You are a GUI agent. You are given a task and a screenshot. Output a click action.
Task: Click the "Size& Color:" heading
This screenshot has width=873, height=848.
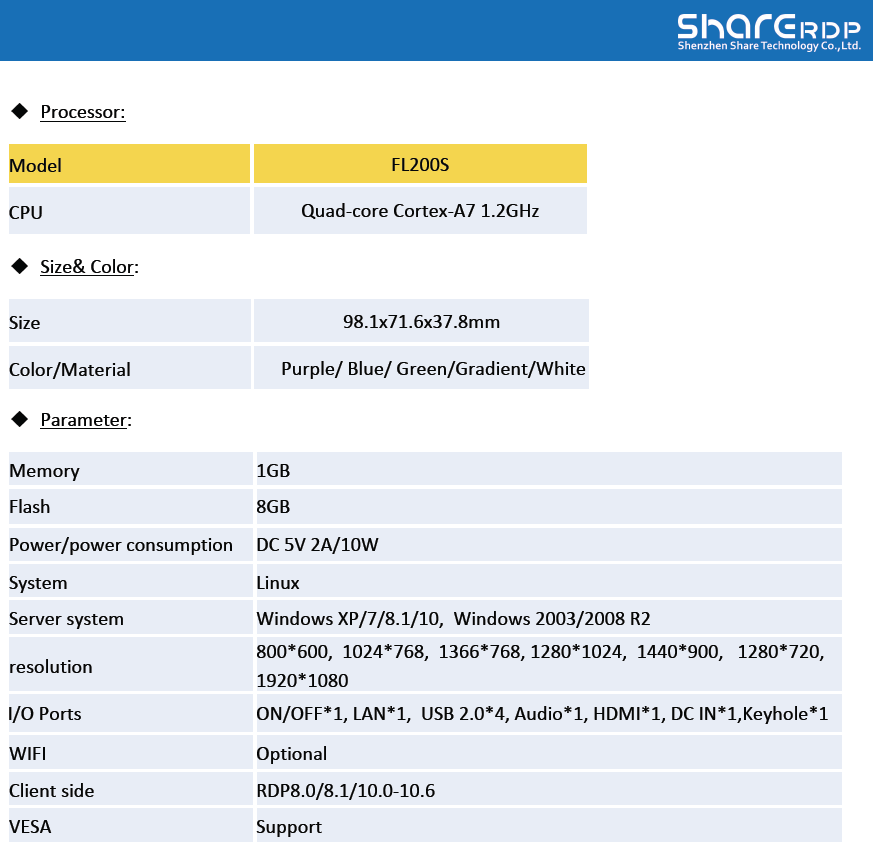tap(89, 267)
